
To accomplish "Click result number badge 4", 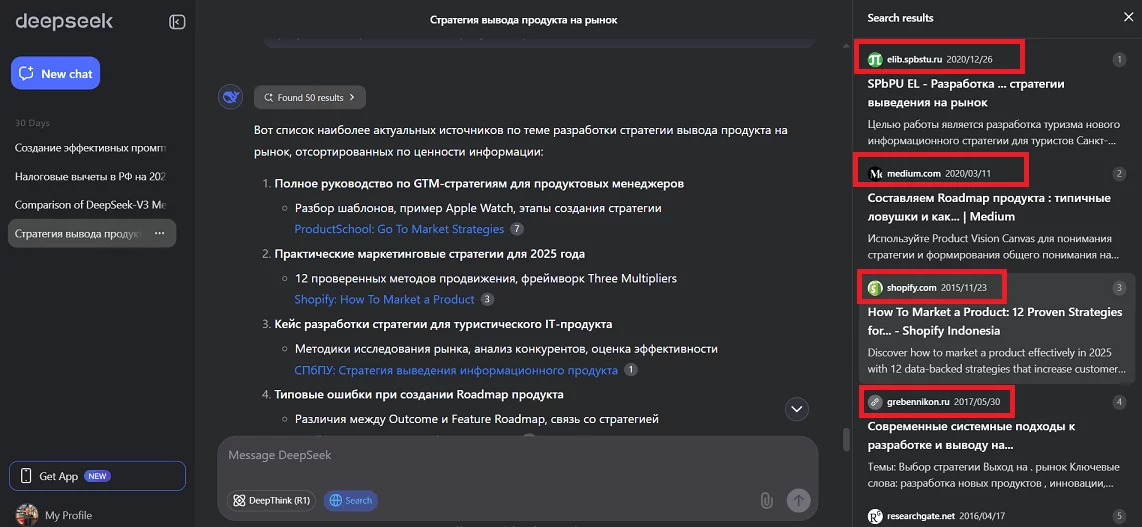I will (x=1119, y=402).
